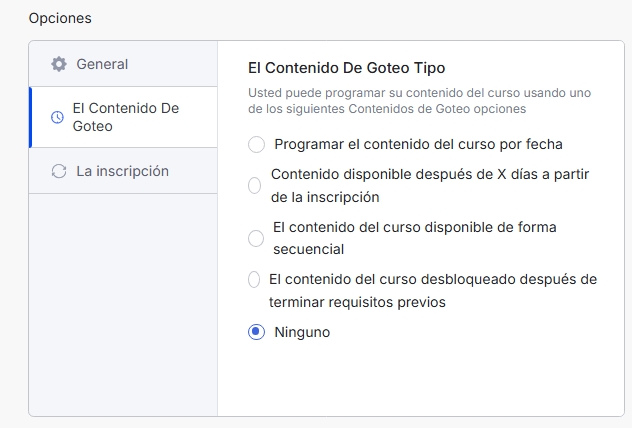This screenshot has width=632, height=428.
Task: Click the circular arrows icon beside La inscripción
Action: click(59, 171)
